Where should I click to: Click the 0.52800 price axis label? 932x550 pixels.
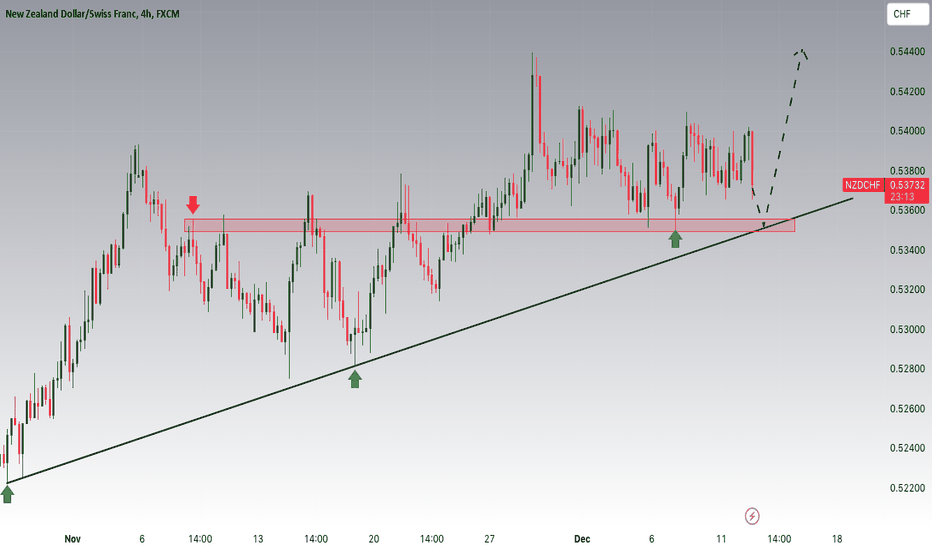(x=907, y=369)
